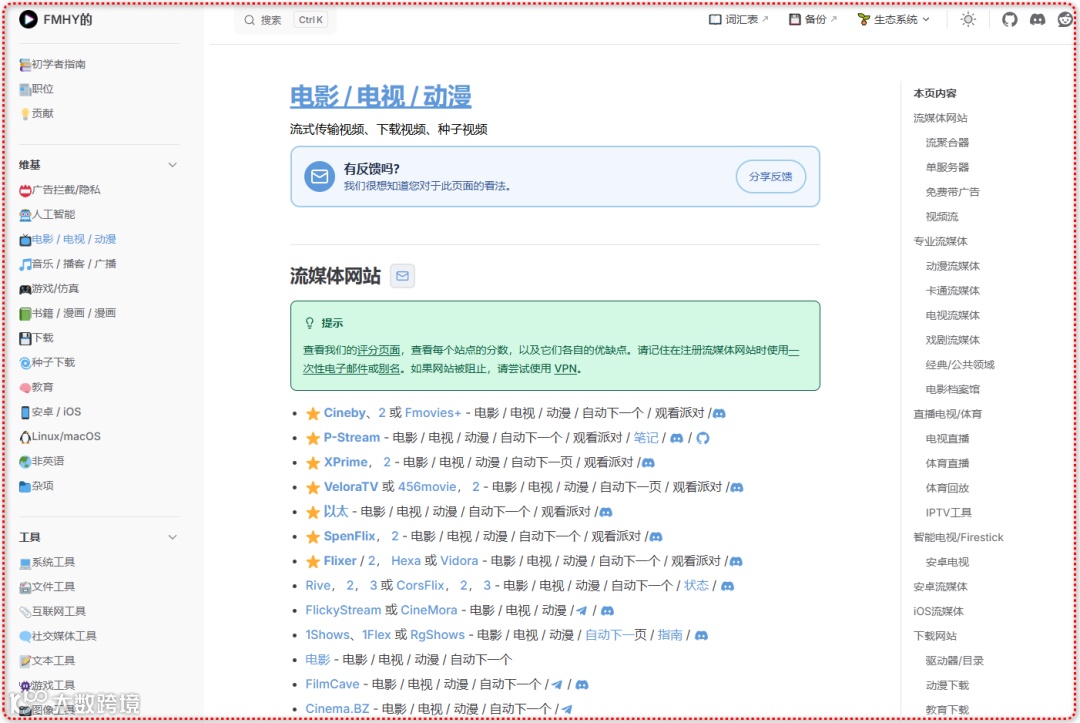Open 非英语 sidebar page
The width and height of the screenshot is (1080, 723).
(x=42, y=461)
